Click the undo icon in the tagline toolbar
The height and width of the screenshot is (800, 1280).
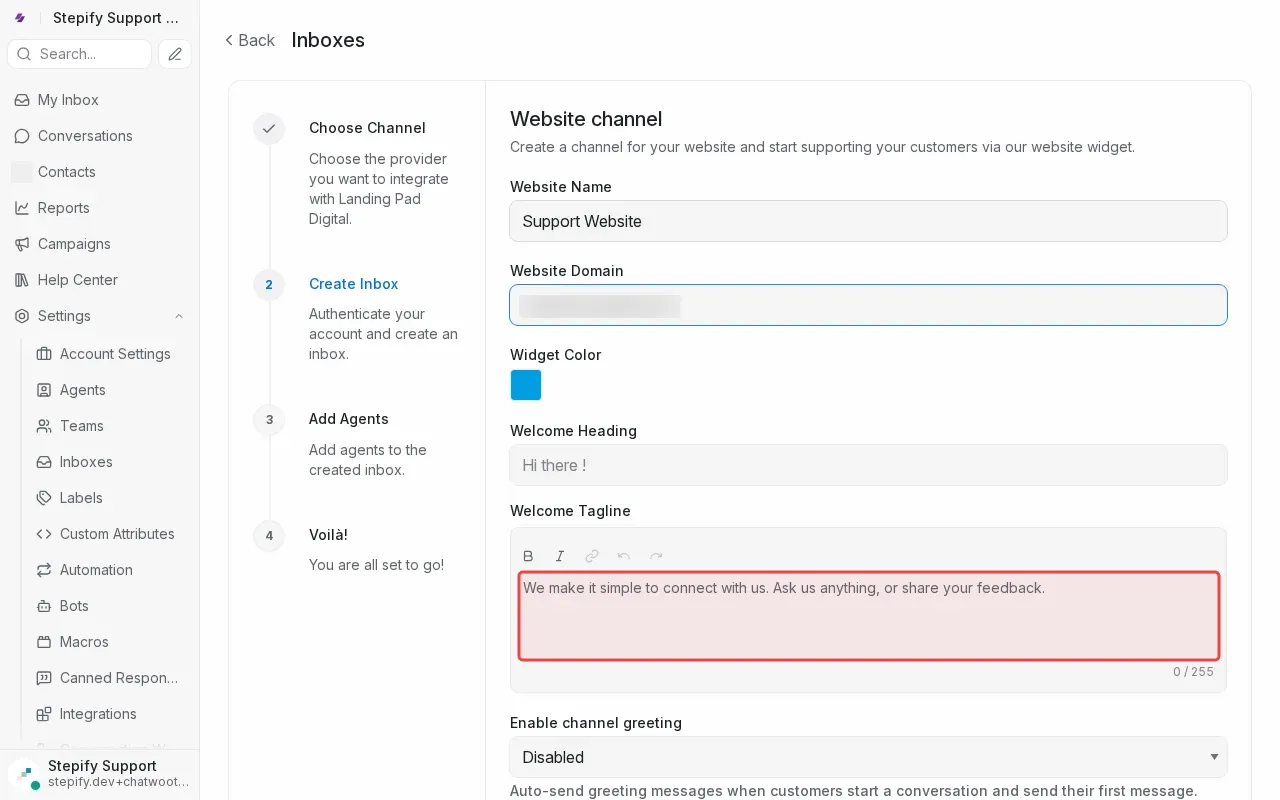(624, 556)
